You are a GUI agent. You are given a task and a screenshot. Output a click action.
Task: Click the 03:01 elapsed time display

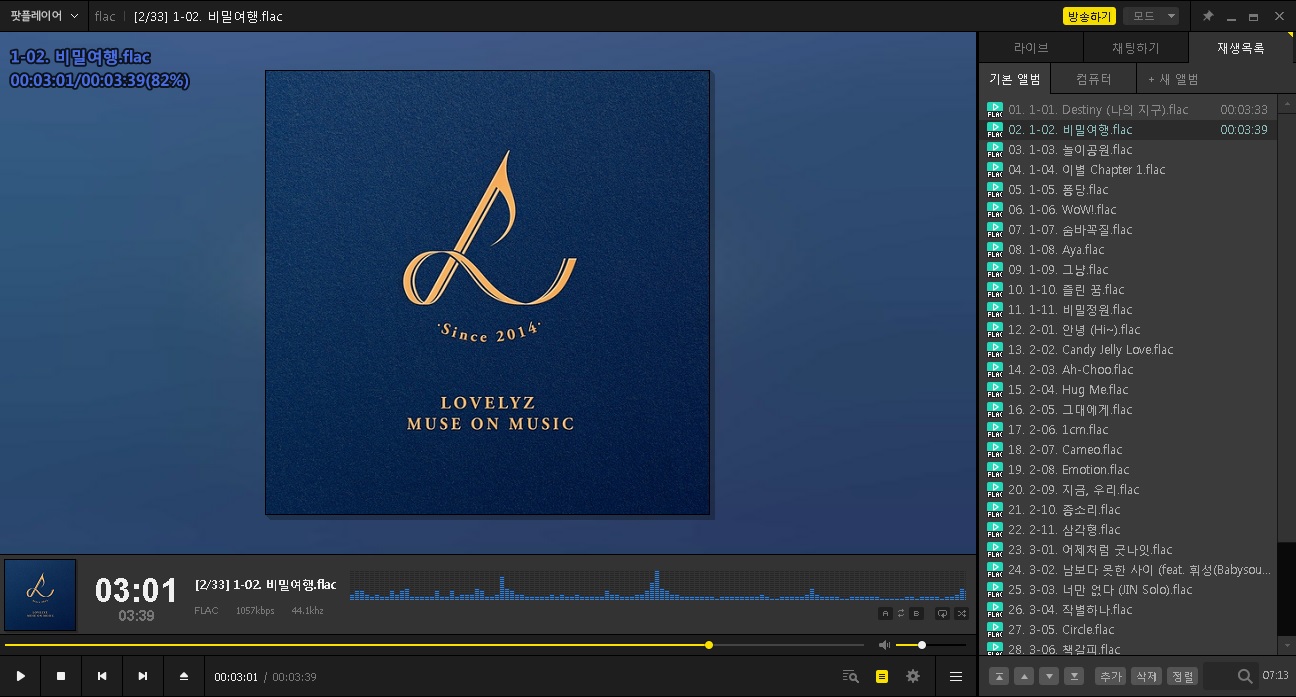pos(136,590)
